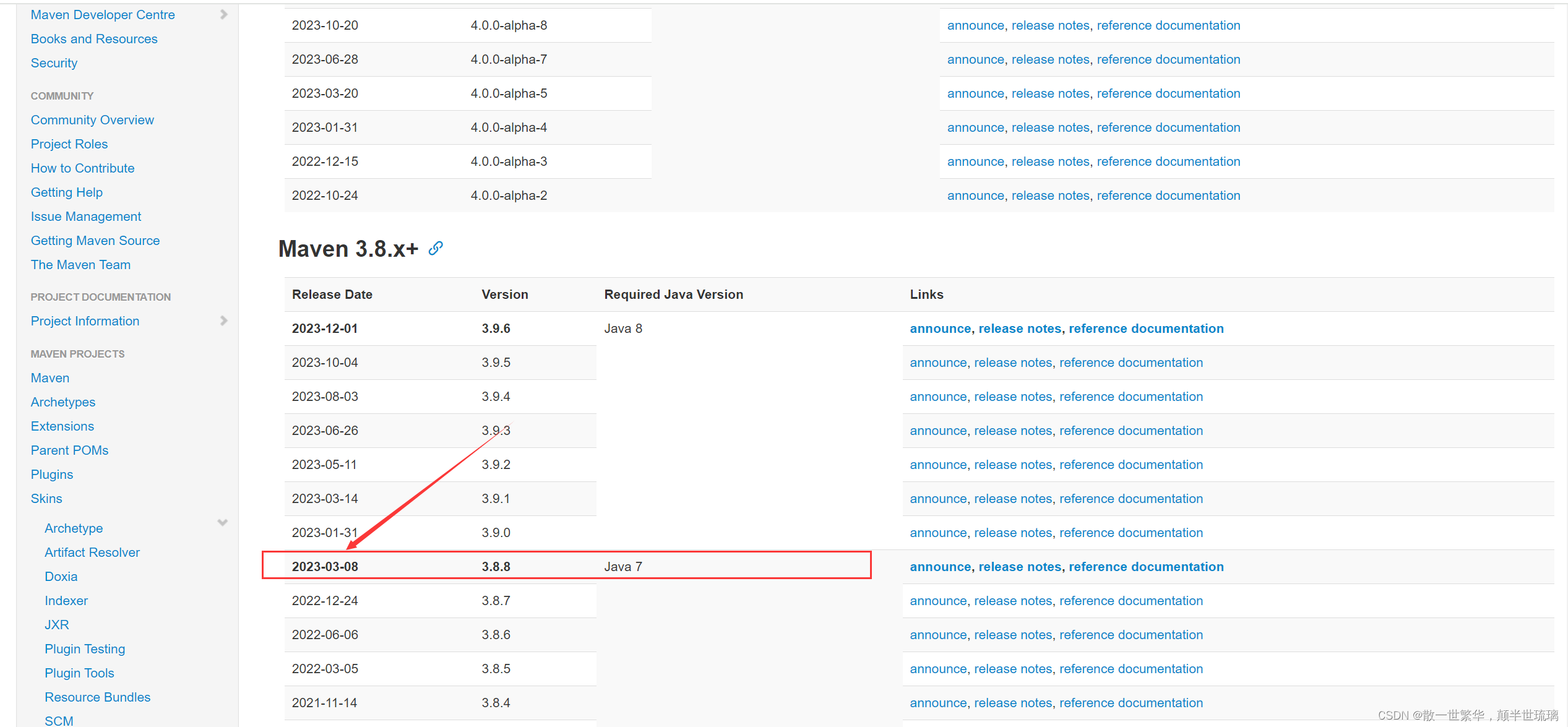Open announce link for version 3.9.4

coord(938,397)
